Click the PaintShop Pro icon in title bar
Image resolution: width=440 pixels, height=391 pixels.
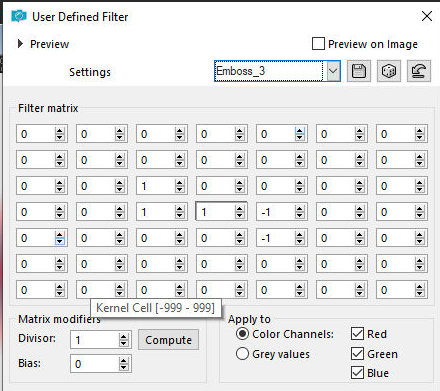coord(19,16)
